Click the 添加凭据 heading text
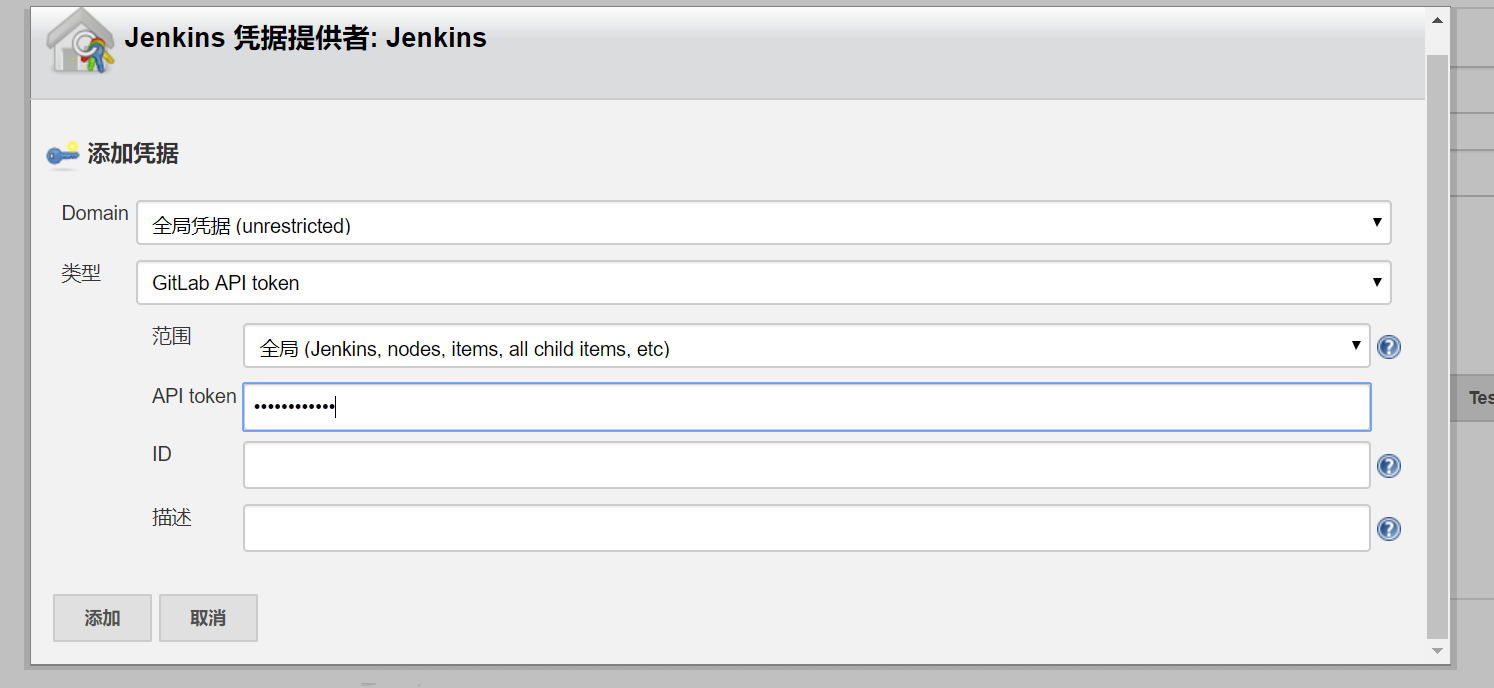The image size is (1494, 688). (x=133, y=154)
